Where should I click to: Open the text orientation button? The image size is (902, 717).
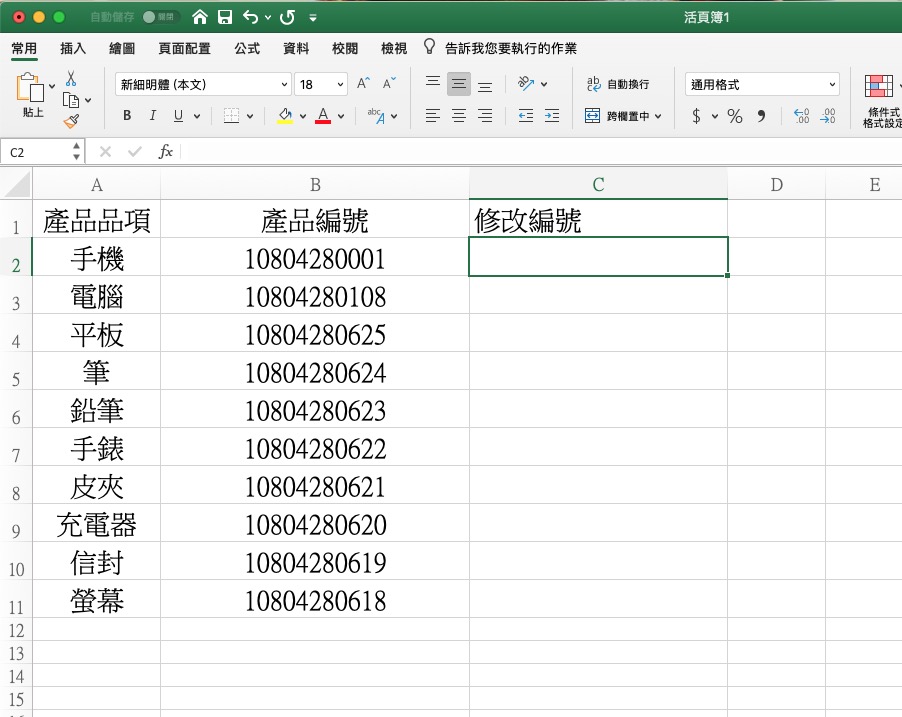[525, 84]
